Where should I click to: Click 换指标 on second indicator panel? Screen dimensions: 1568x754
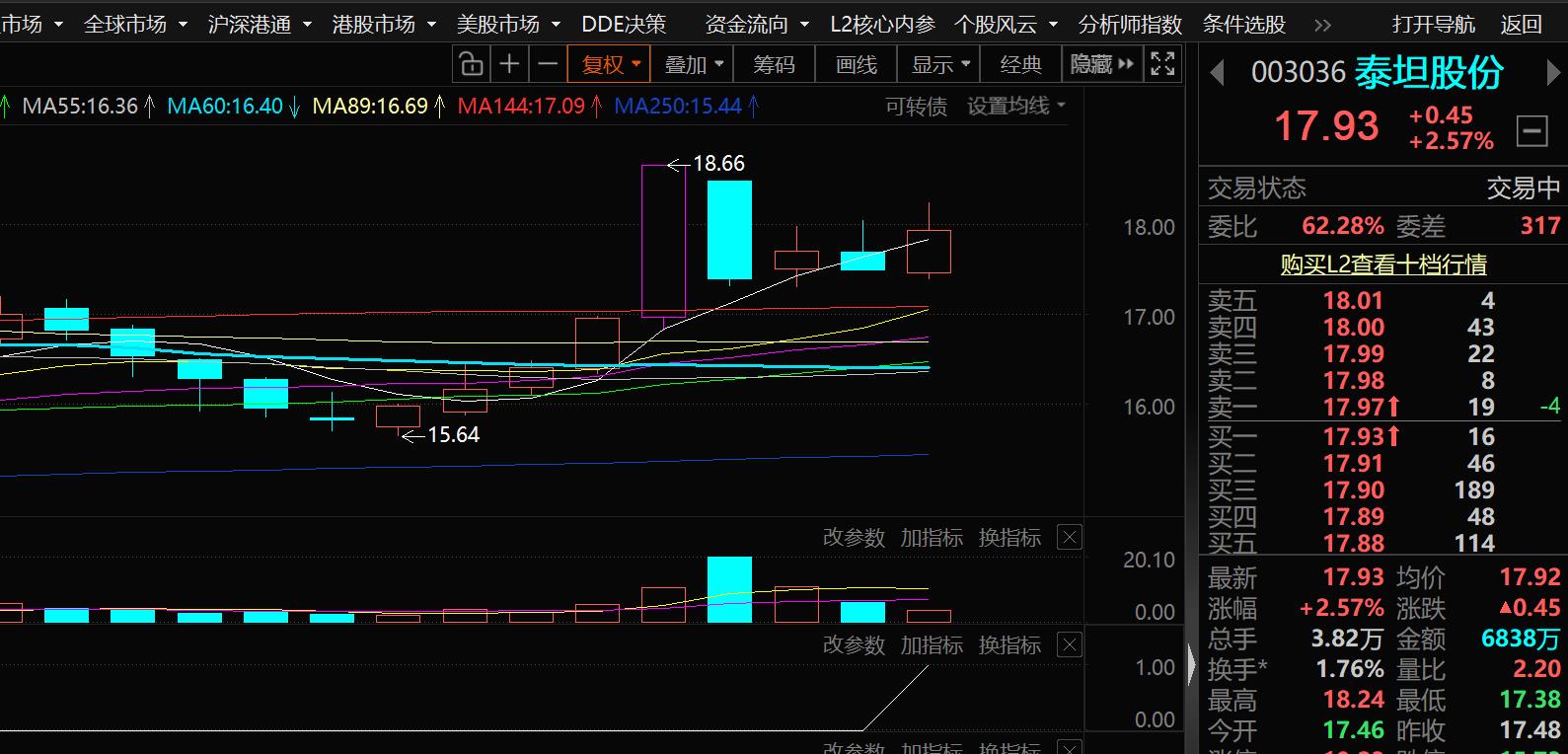1009,645
